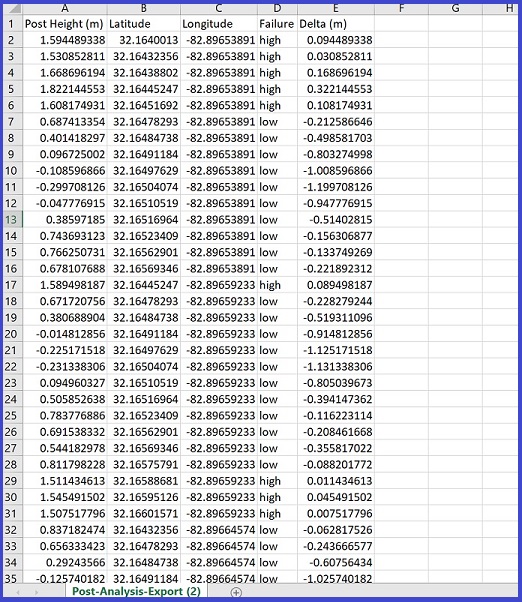Select column G header
Image resolution: width=522 pixels, height=602 pixels.
pos(455,8)
